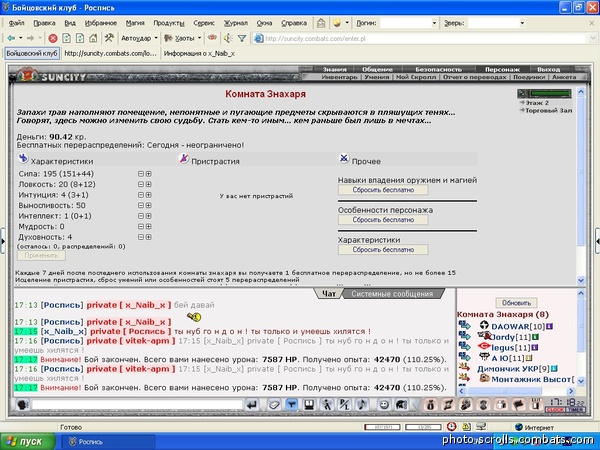Screen dimensions: 600x450
Task: Click the red lips icon in toolbar
Action: pos(212,38)
